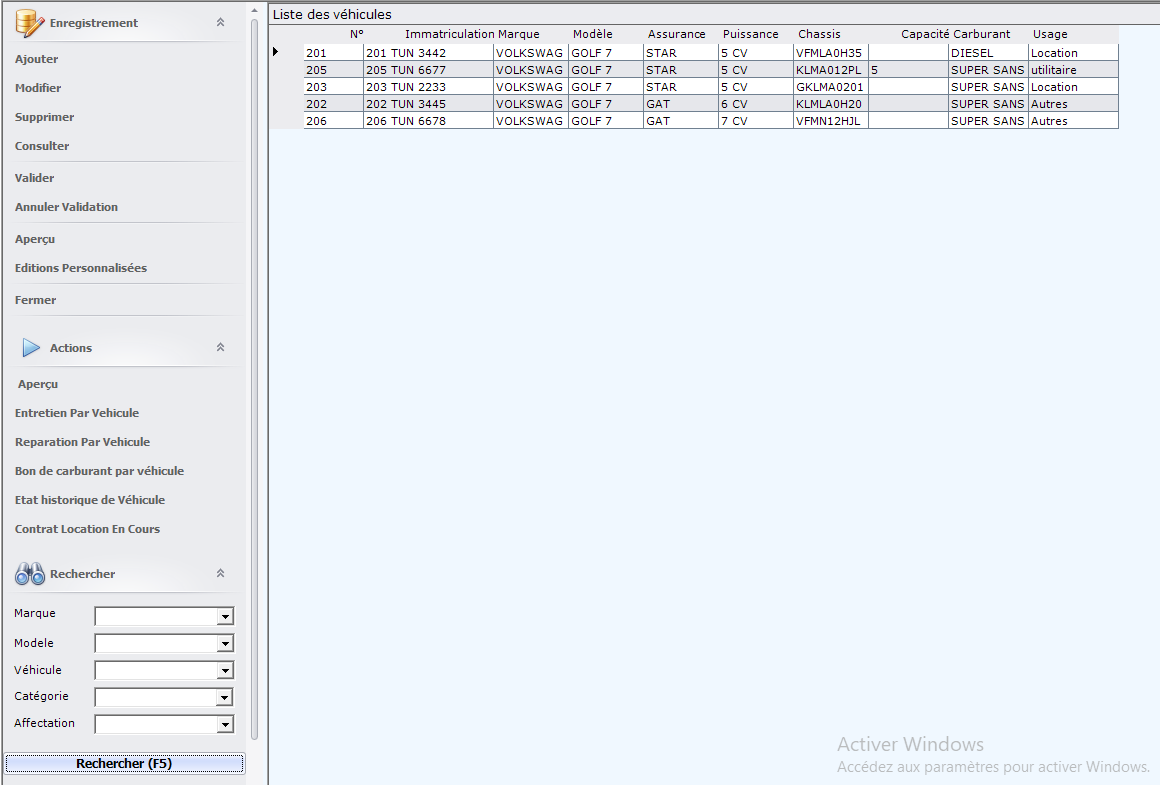Click the Usage column header
Screen dimensions: 1160x785
1050,34
